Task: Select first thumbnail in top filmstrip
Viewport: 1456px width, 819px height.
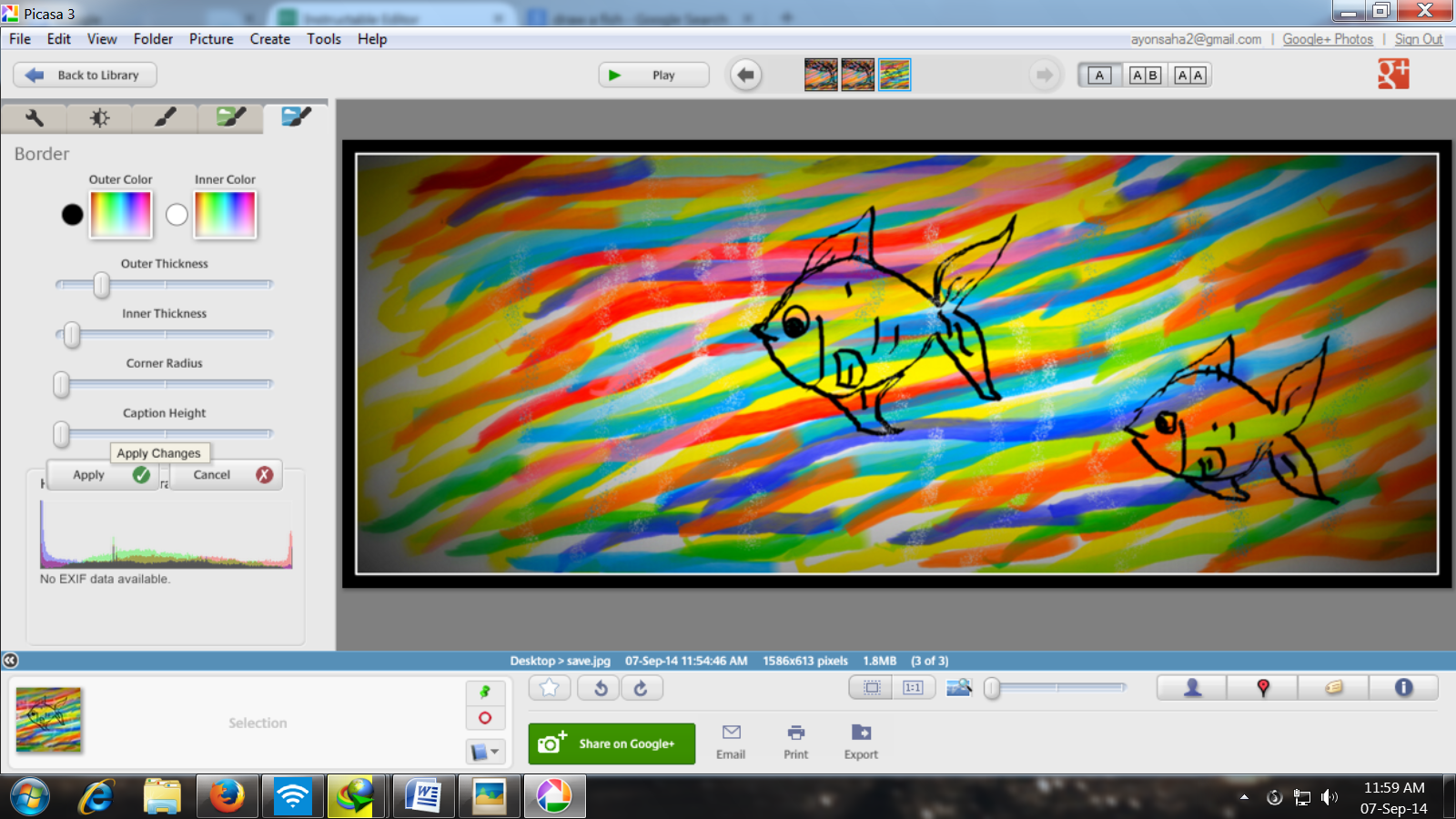Action: click(821, 75)
